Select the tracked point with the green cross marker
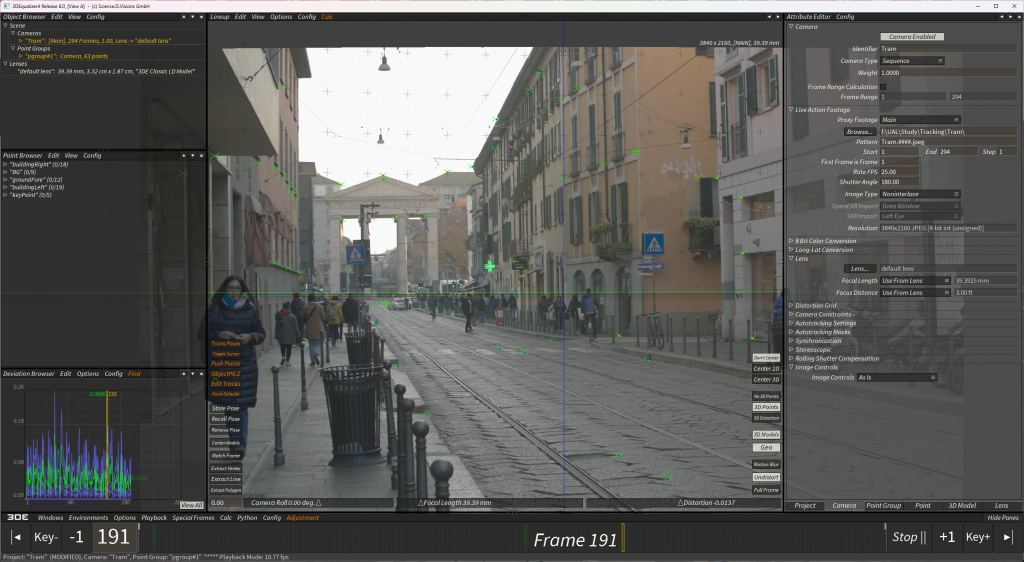Viewport: 1024px width, 562px height. [490, 266]
